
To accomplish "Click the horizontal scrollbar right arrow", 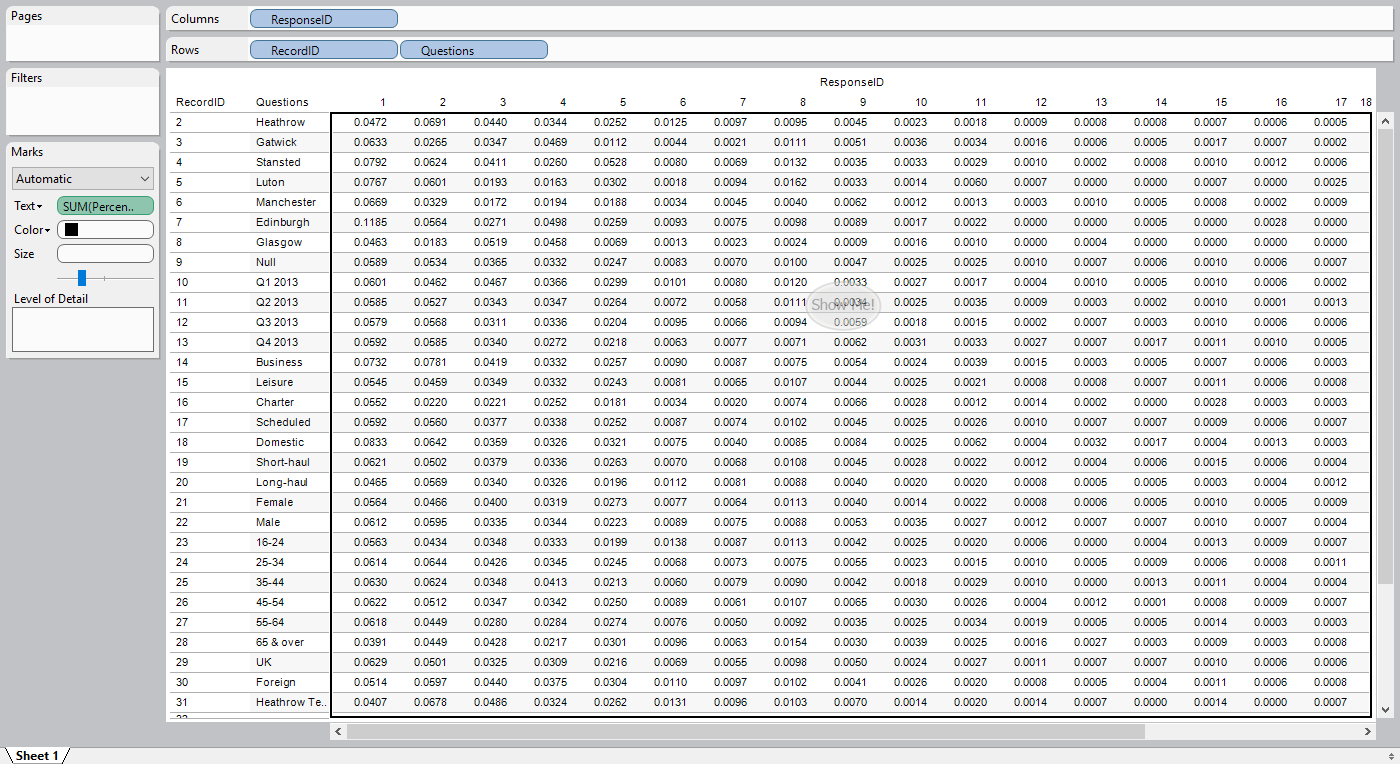I will (1367, 732).
